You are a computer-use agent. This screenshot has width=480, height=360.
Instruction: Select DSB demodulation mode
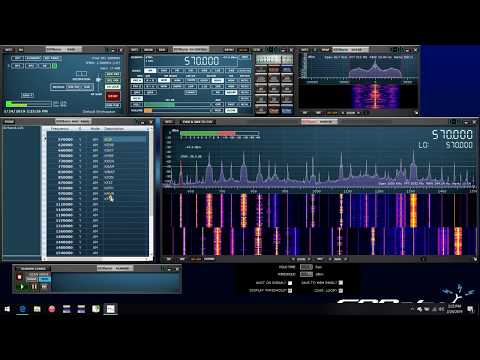(205, 71)
